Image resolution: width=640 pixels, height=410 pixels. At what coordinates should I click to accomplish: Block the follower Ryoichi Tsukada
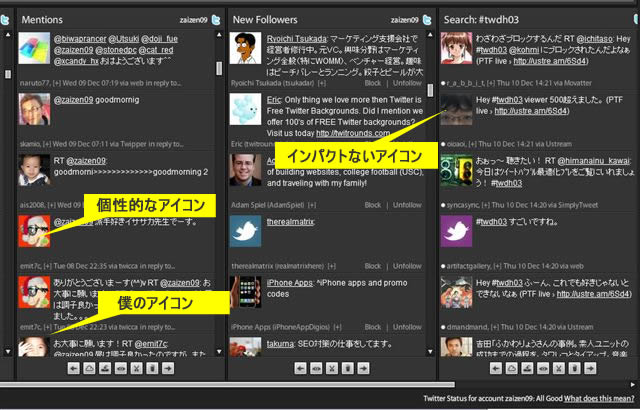[373, 83]
